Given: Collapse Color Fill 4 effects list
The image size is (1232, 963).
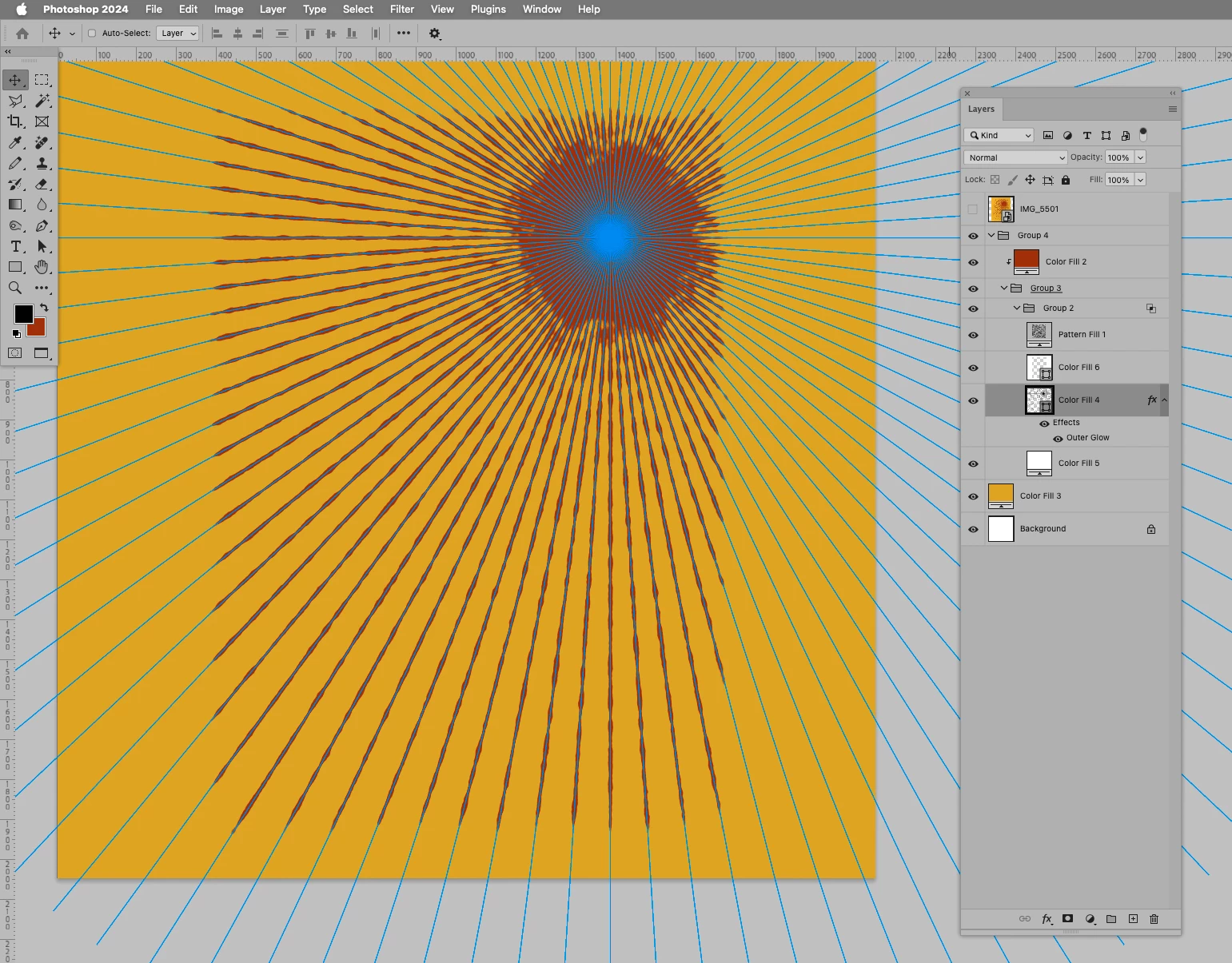Looking at the screenshot, I should [x=1164, y=400].
